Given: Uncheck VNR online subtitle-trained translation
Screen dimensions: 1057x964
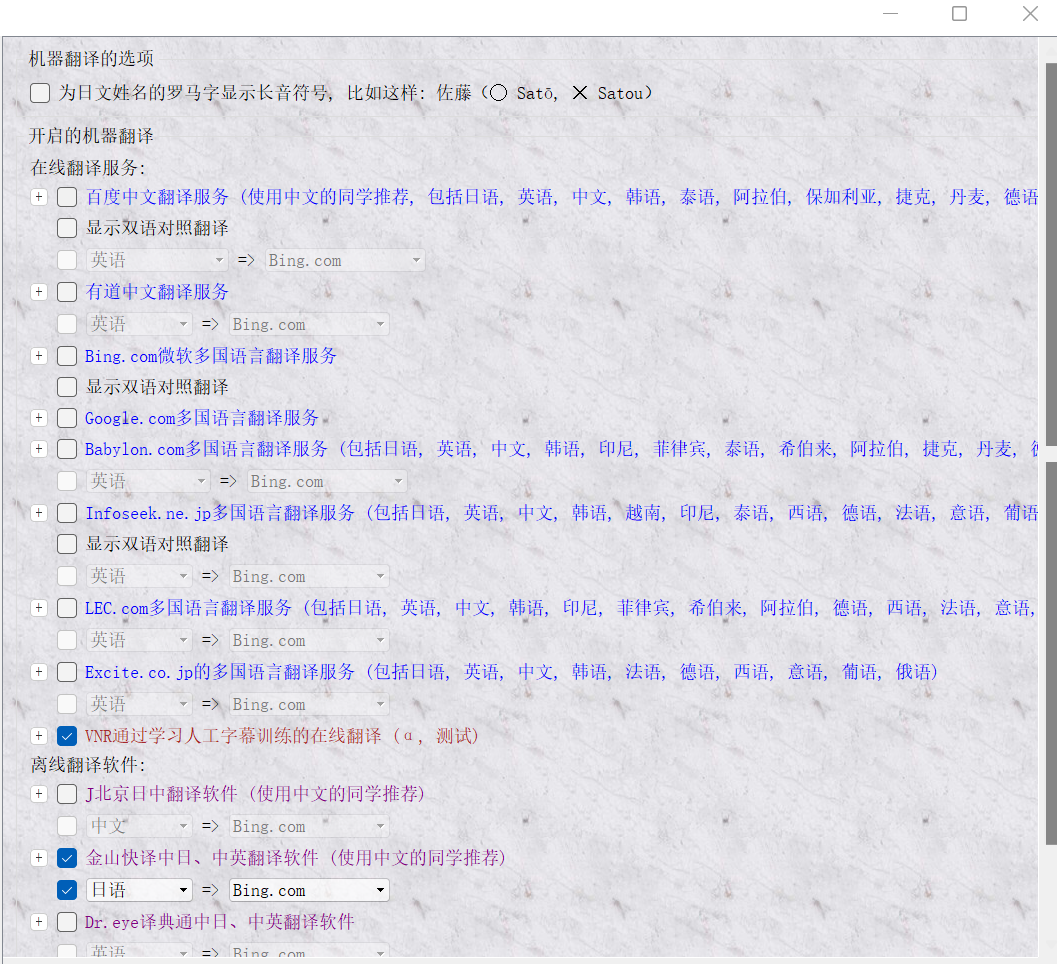Looking at the screenshot, I should pos(67,736).
